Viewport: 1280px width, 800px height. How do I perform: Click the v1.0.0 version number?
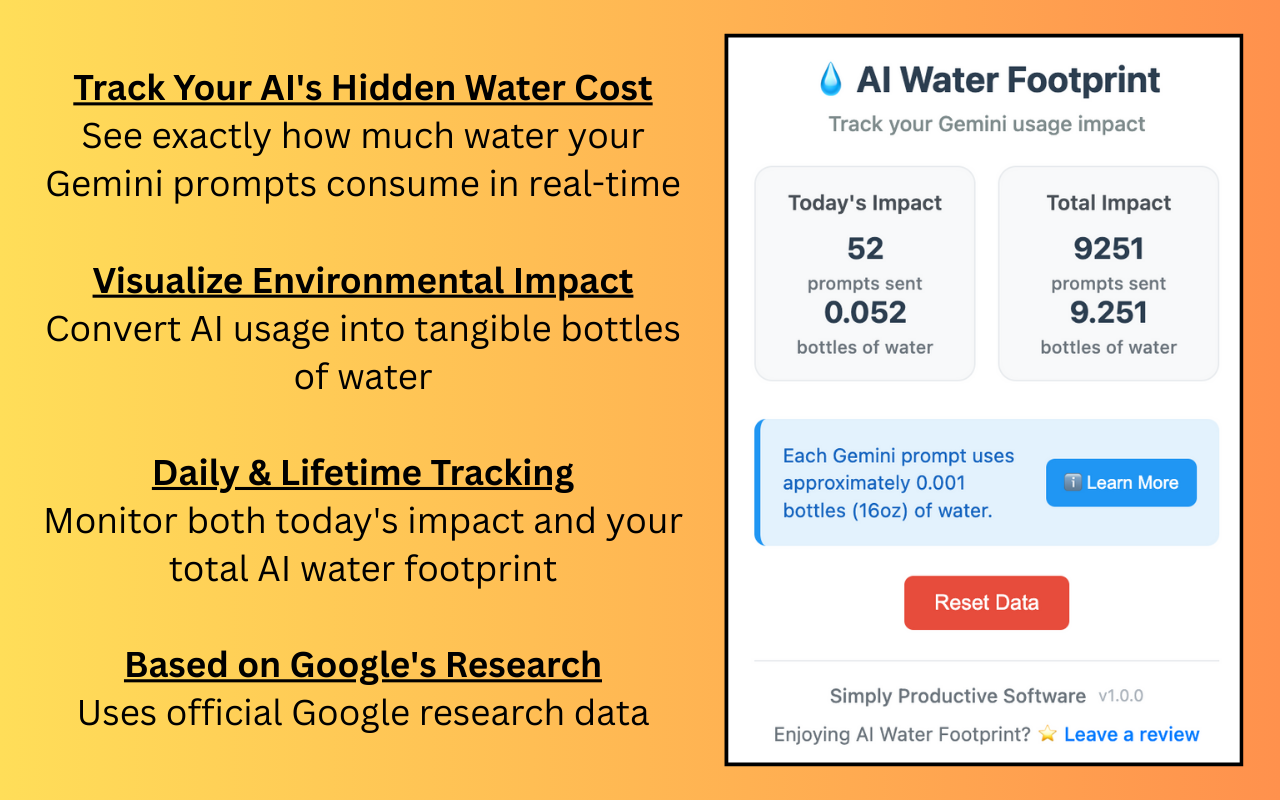click(x=1120, y=696)
